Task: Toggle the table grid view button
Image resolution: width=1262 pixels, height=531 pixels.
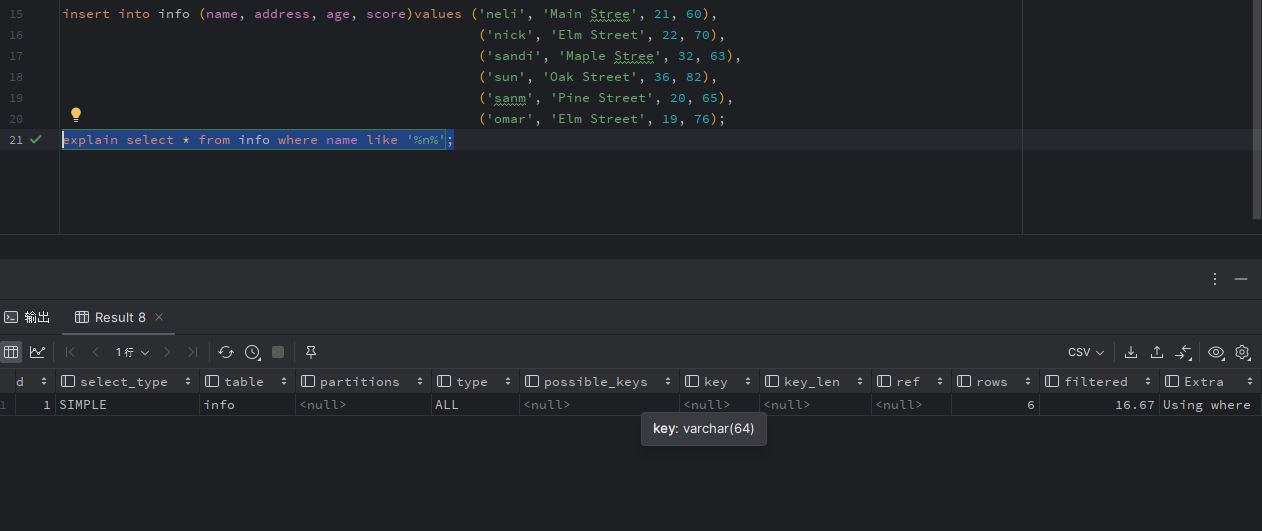Action: pos(11,352)
